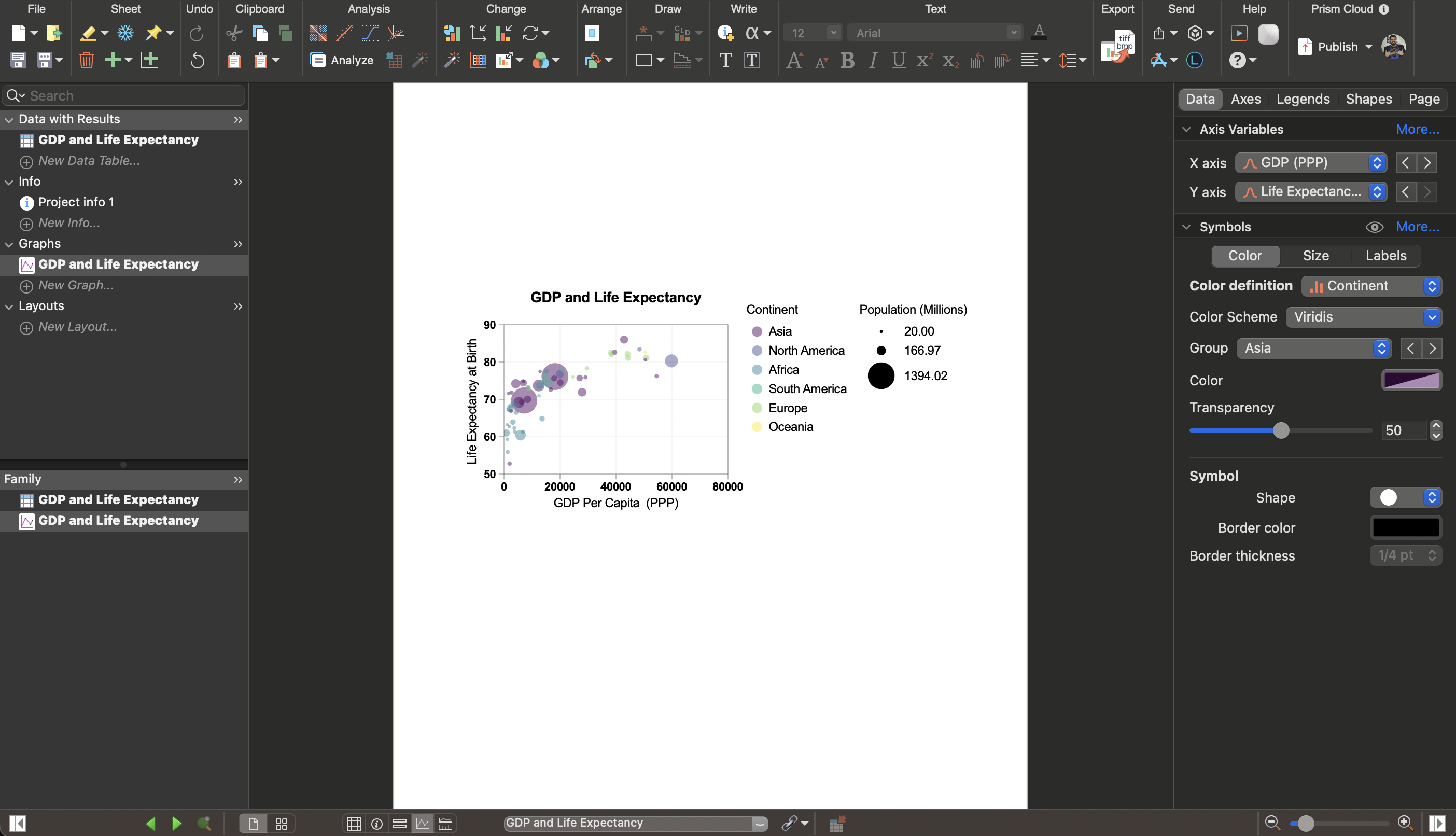This screenshot has height=836, width=1456.
Task: Click the scissors cut icon
Action: point(233,33)
